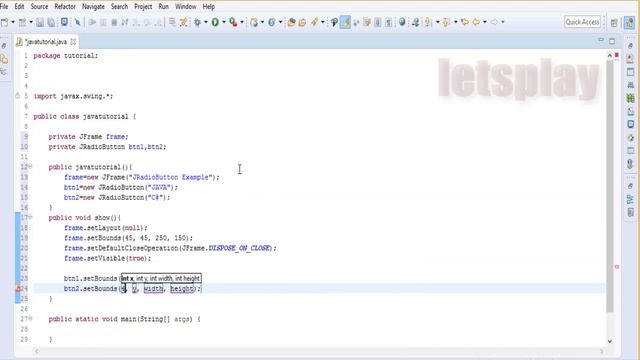
Task: Open the External Tools dropdown arrow
Action: pos(242,22)
